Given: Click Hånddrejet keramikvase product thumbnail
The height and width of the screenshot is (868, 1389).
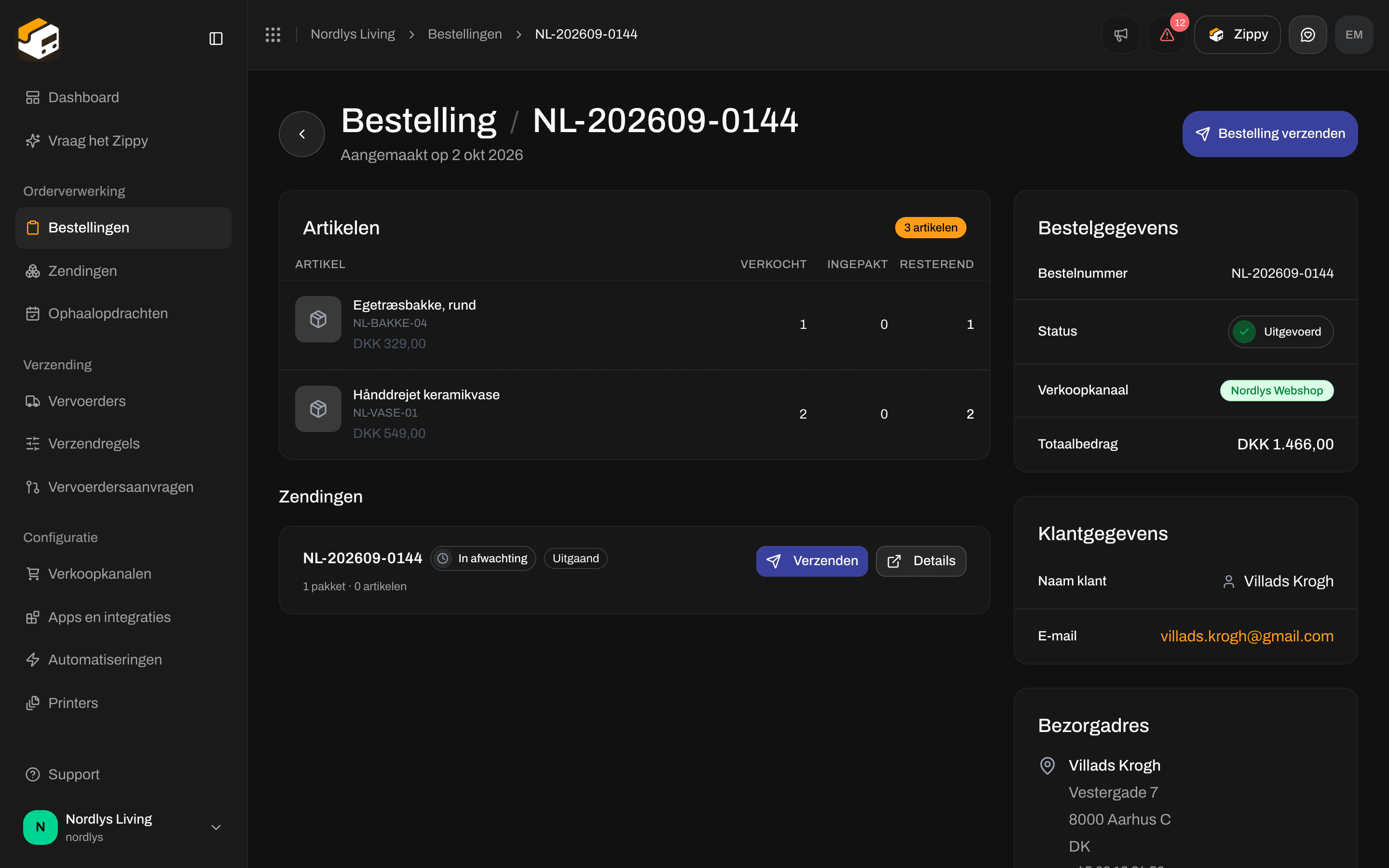Looking at the screenshot, I should 318,409.
